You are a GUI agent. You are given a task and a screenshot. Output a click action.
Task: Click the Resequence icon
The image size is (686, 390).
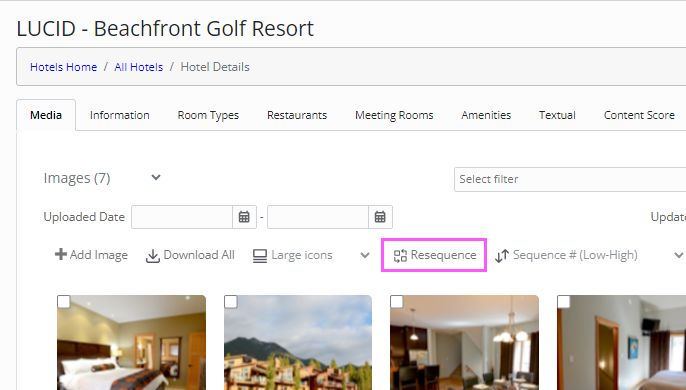pos(400,256)
